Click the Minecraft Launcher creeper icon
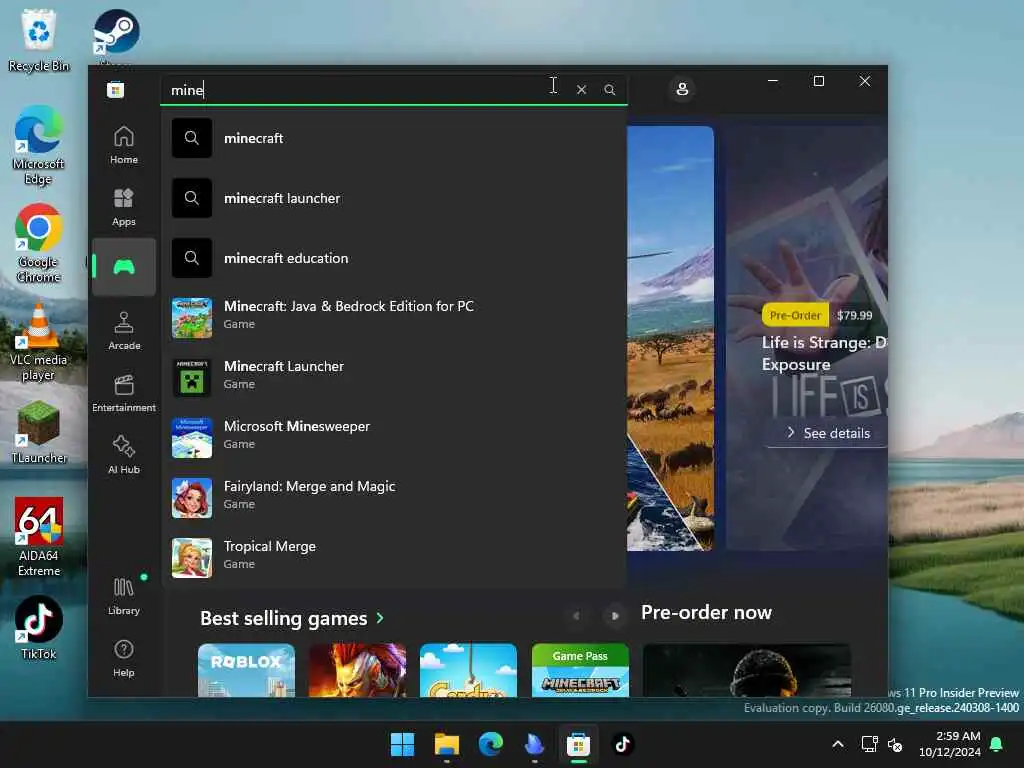Screen dimensions: 1024x768 [191, 377]
